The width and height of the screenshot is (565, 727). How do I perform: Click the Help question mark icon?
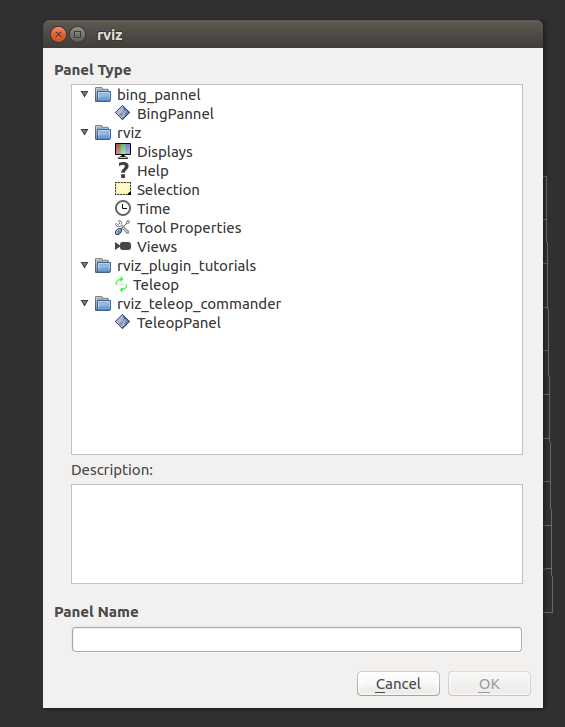(123, 170)
